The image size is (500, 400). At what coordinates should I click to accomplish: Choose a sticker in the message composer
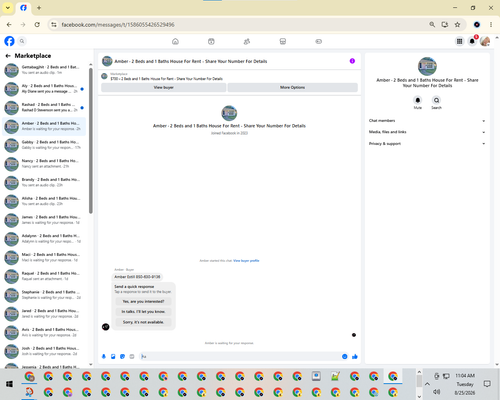pos(122,357)
